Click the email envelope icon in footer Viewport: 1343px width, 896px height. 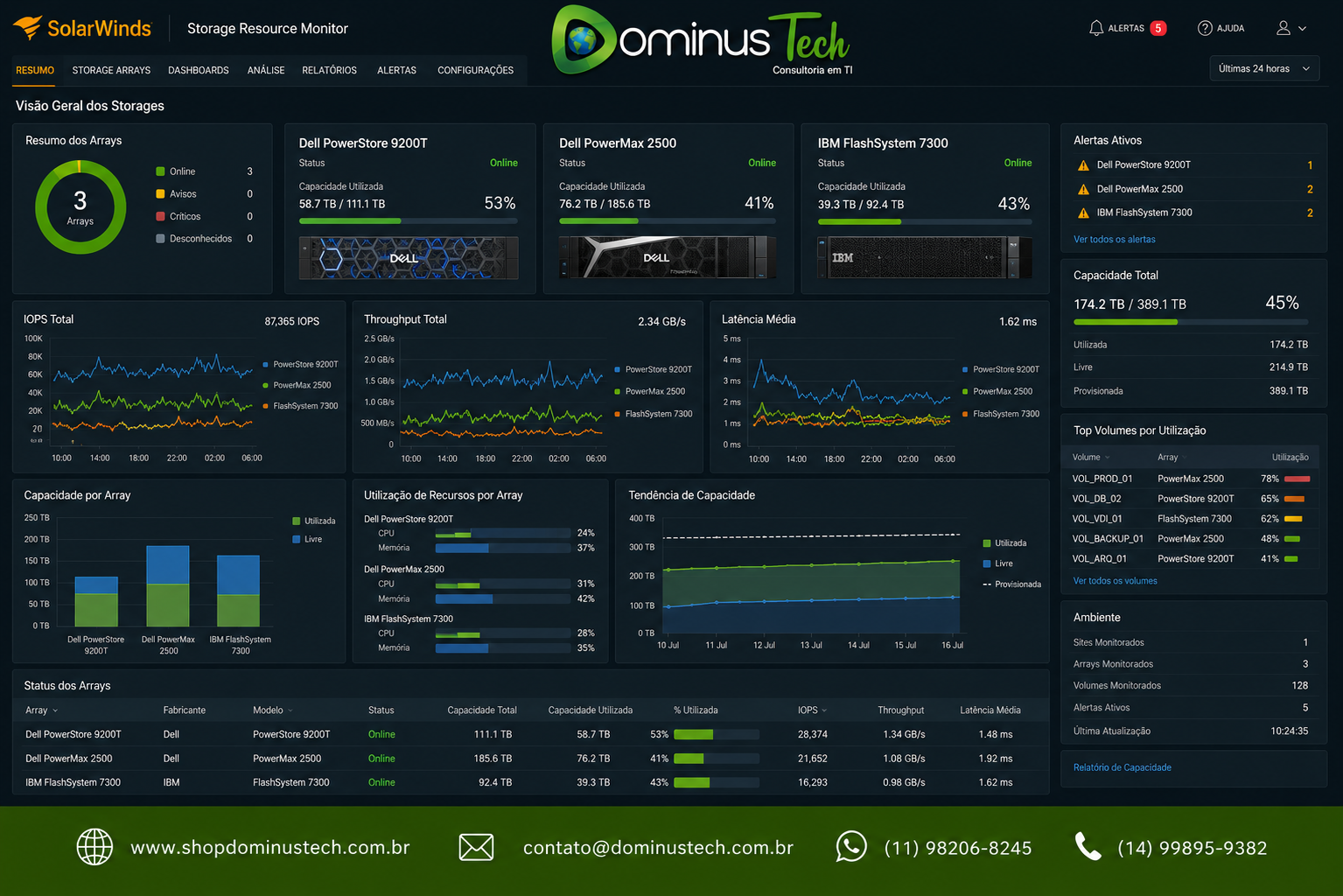pyautogui.click(x=476, y=847)
